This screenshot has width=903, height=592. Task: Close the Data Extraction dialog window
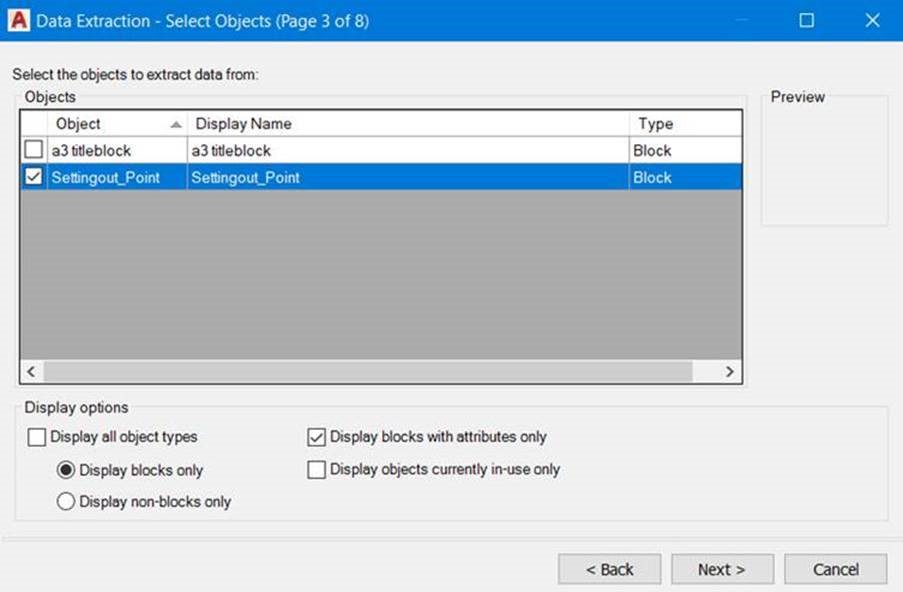[x=872, y=21]
